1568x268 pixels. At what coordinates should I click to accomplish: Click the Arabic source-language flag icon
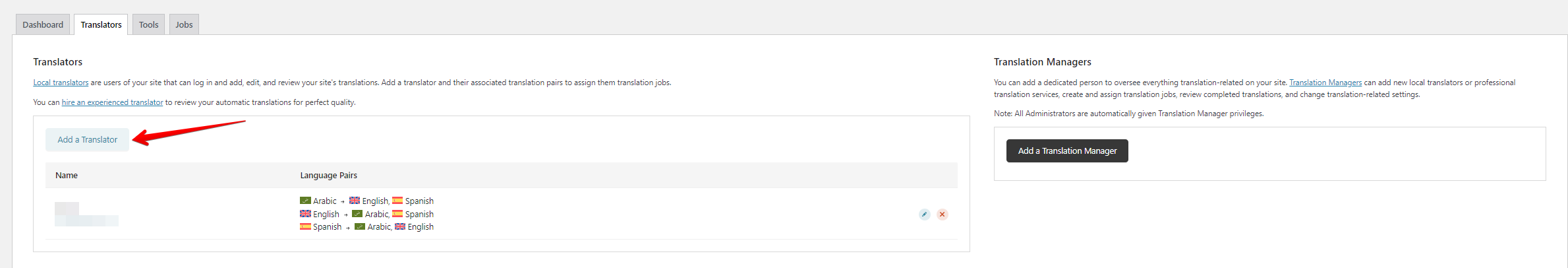(x=305, y=201)
